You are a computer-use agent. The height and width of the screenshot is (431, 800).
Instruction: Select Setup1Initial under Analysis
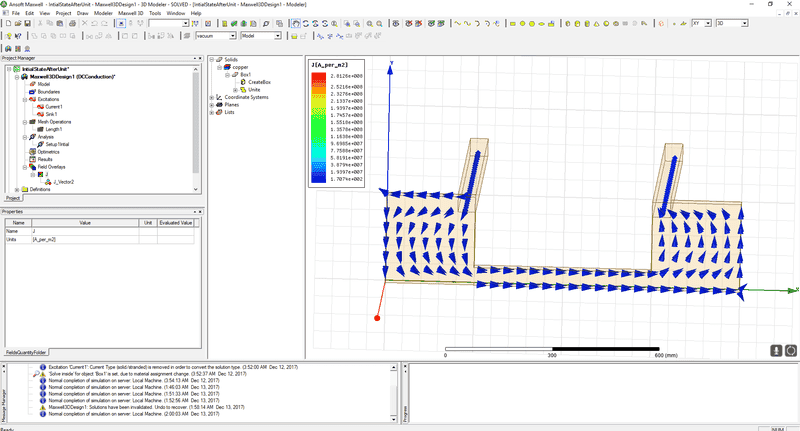tap(56, 145)
